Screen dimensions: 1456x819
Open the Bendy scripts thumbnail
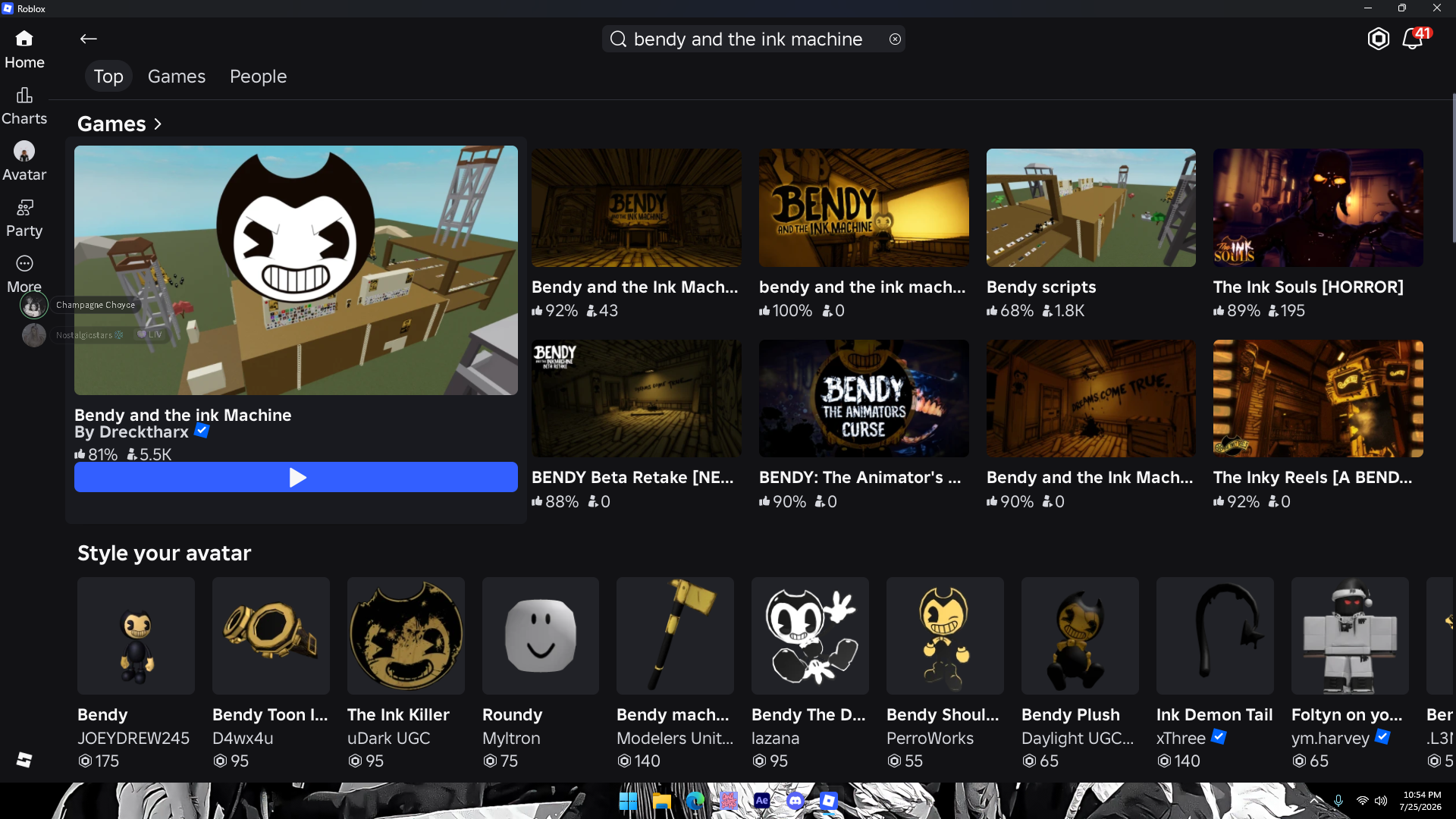click(x=1091, y=208)
